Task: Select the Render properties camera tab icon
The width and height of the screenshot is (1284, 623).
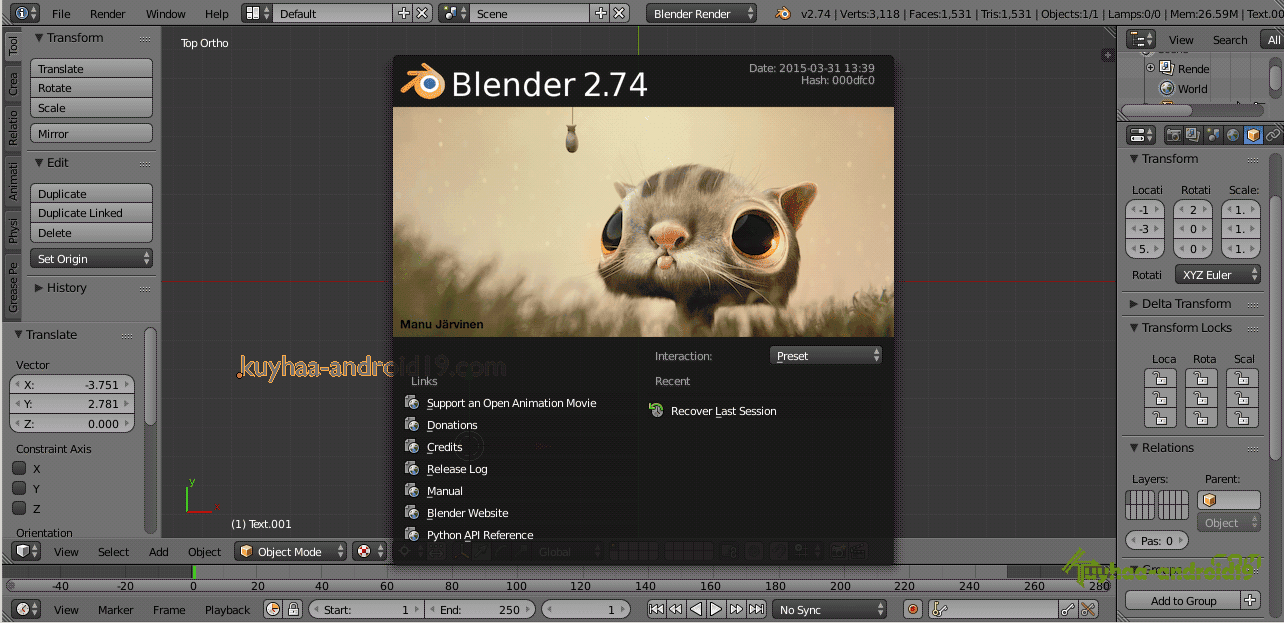Action: pyautogui.click(x=1175, y=135)
